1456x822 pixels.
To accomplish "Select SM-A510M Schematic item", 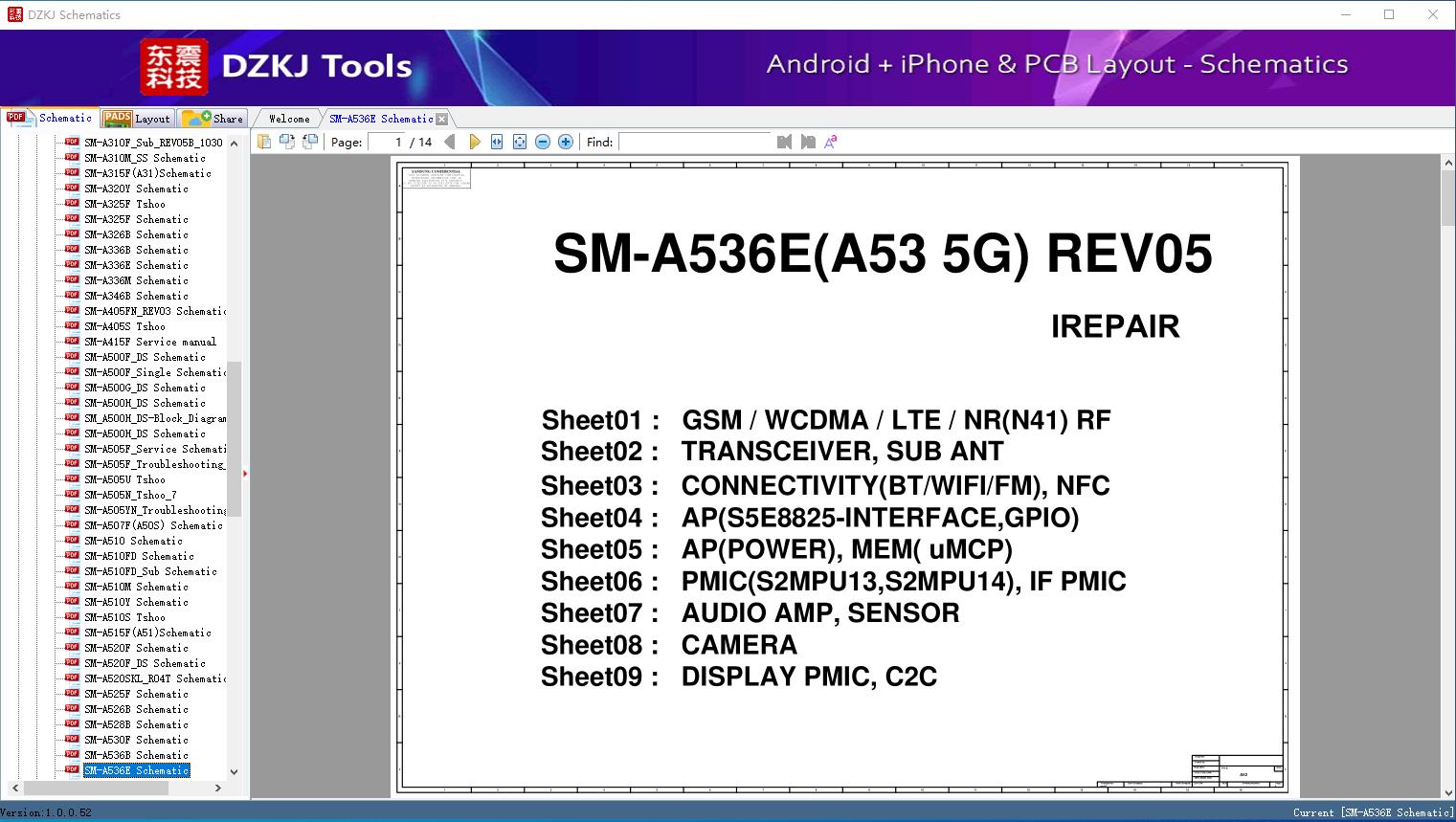I will pyautogui.click(x=136, y=587).
